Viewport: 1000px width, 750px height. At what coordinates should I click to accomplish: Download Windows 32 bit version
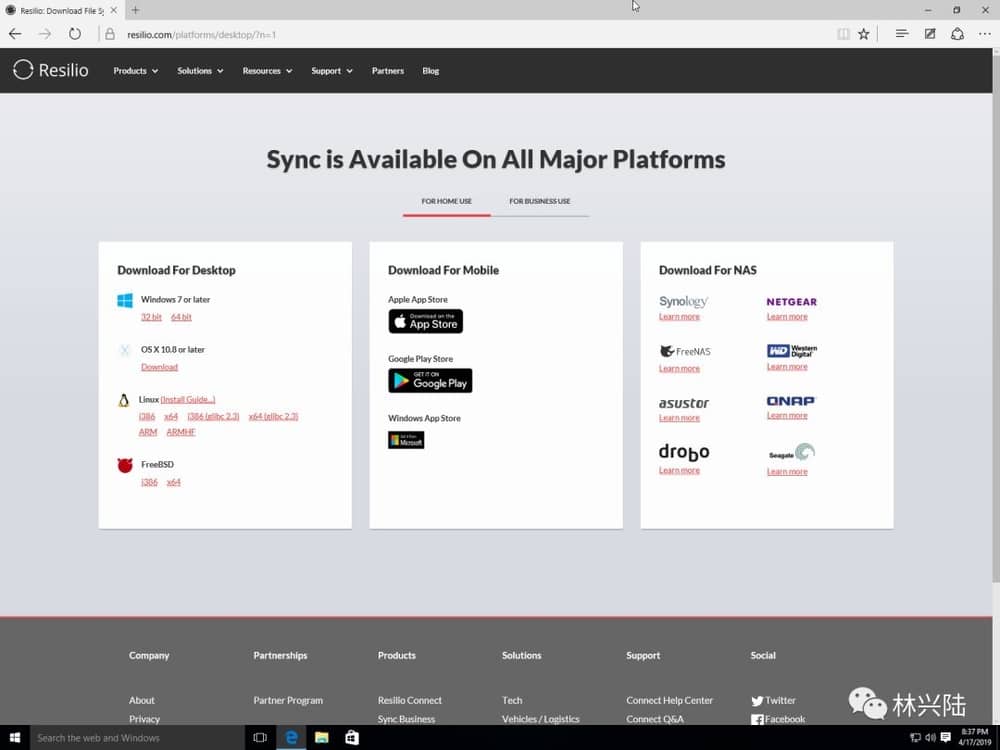tap(151, 317)
